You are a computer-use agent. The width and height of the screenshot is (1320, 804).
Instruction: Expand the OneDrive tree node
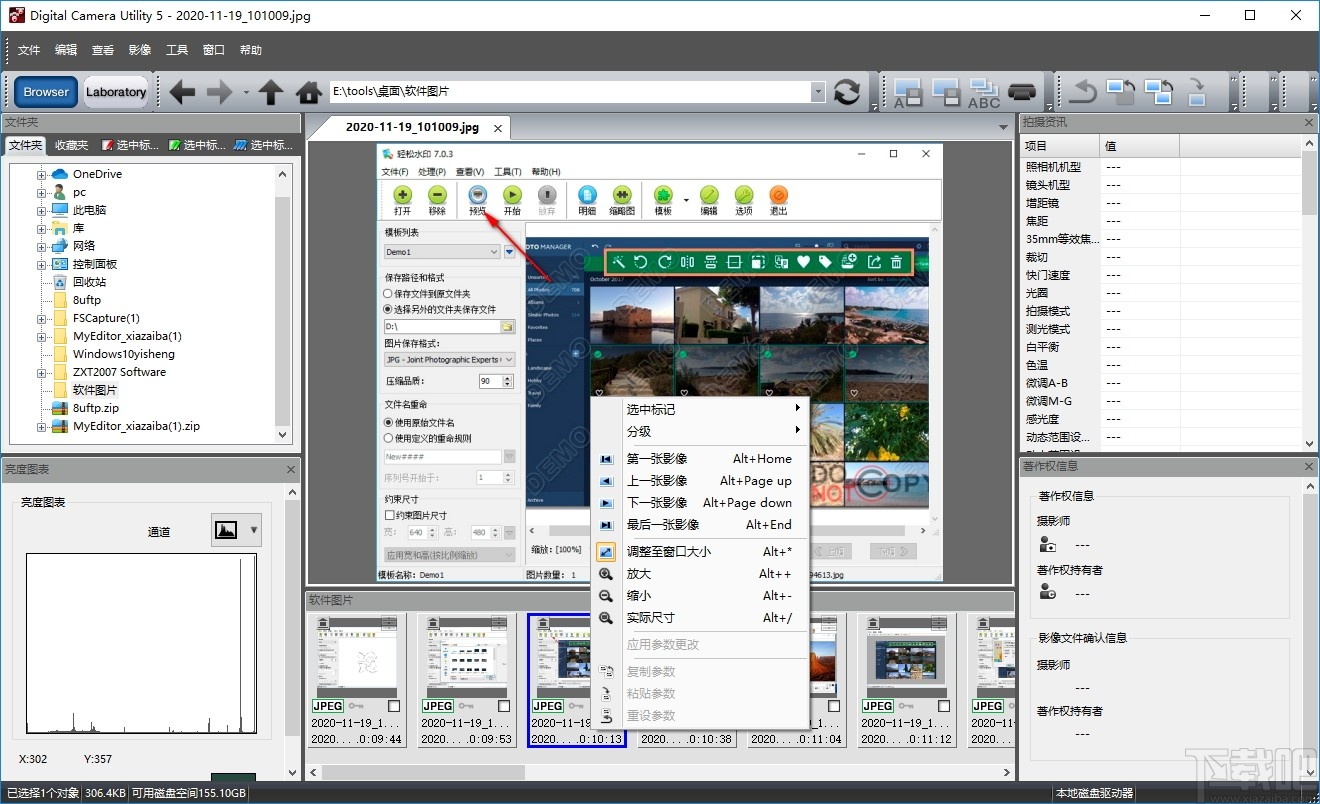pos(42,174)
